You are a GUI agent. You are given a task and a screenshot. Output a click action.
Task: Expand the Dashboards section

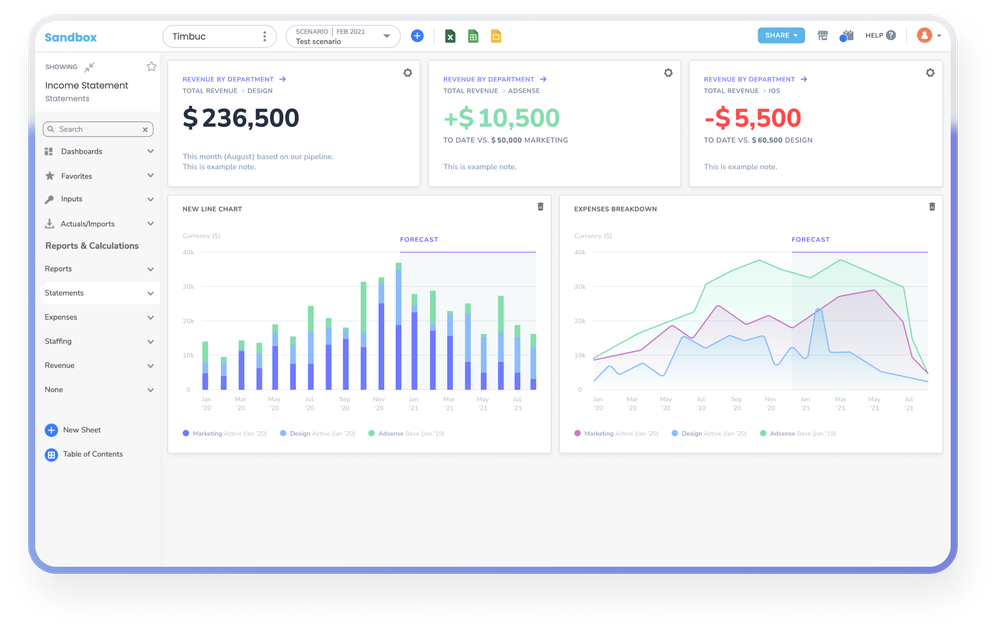pos(151,151)
